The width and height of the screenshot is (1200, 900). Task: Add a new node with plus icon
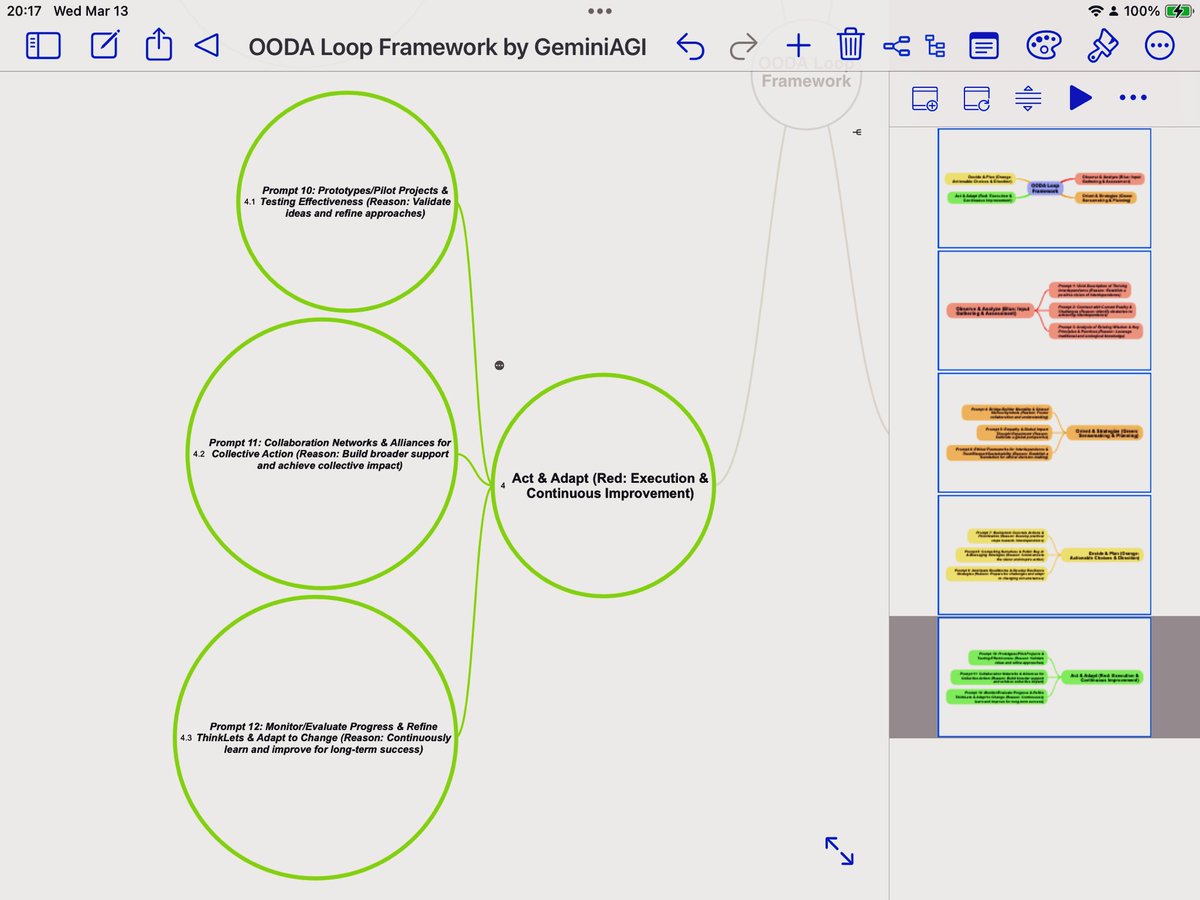coord(798,45)
